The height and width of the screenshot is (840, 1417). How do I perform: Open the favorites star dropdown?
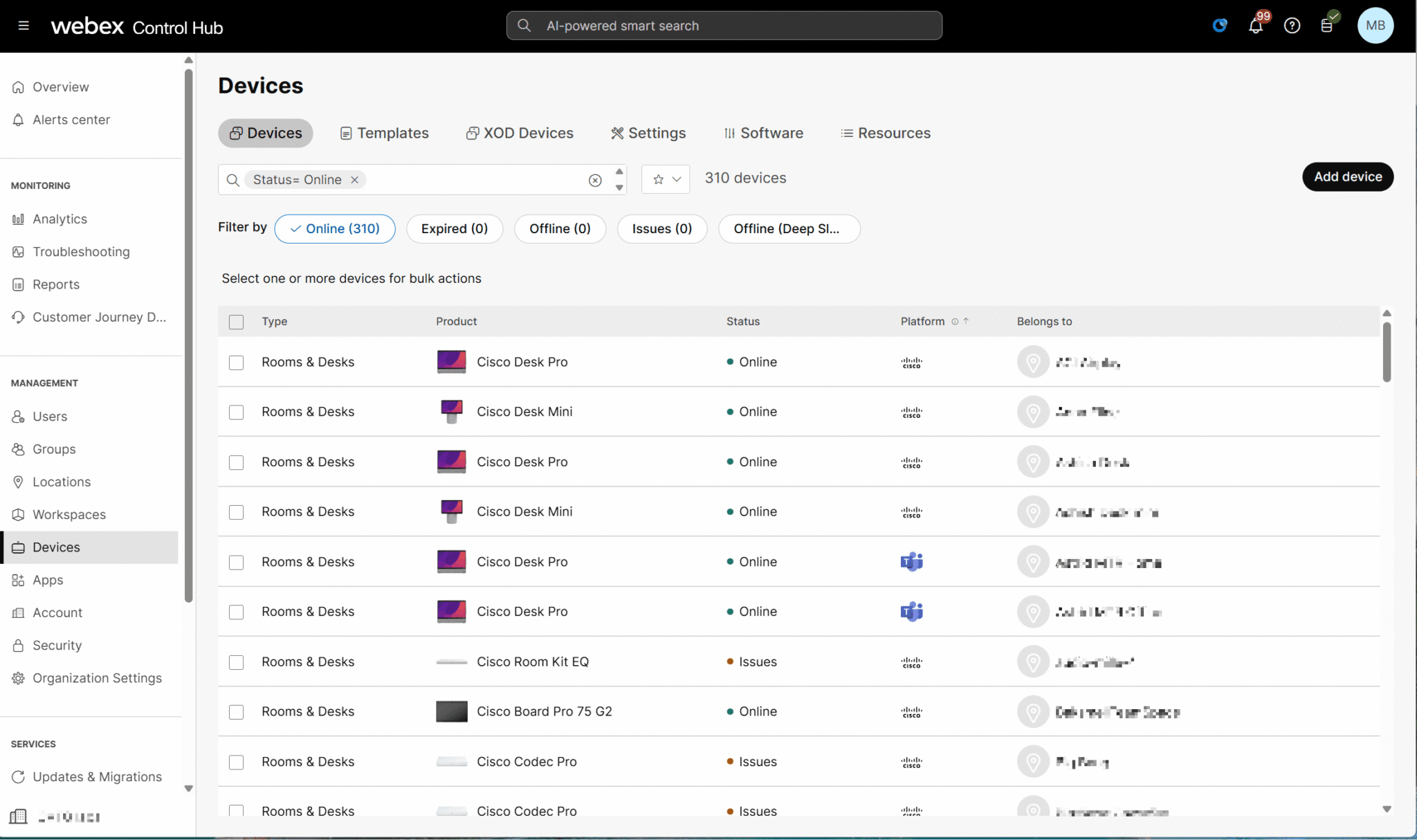(665, 179)
